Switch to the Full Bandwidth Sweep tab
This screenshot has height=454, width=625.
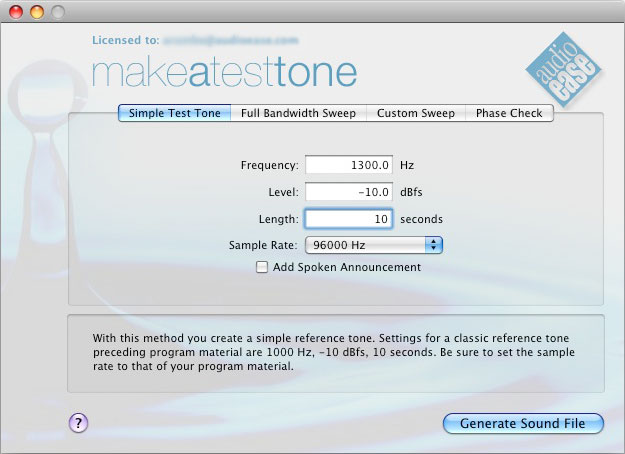(298, 113)
